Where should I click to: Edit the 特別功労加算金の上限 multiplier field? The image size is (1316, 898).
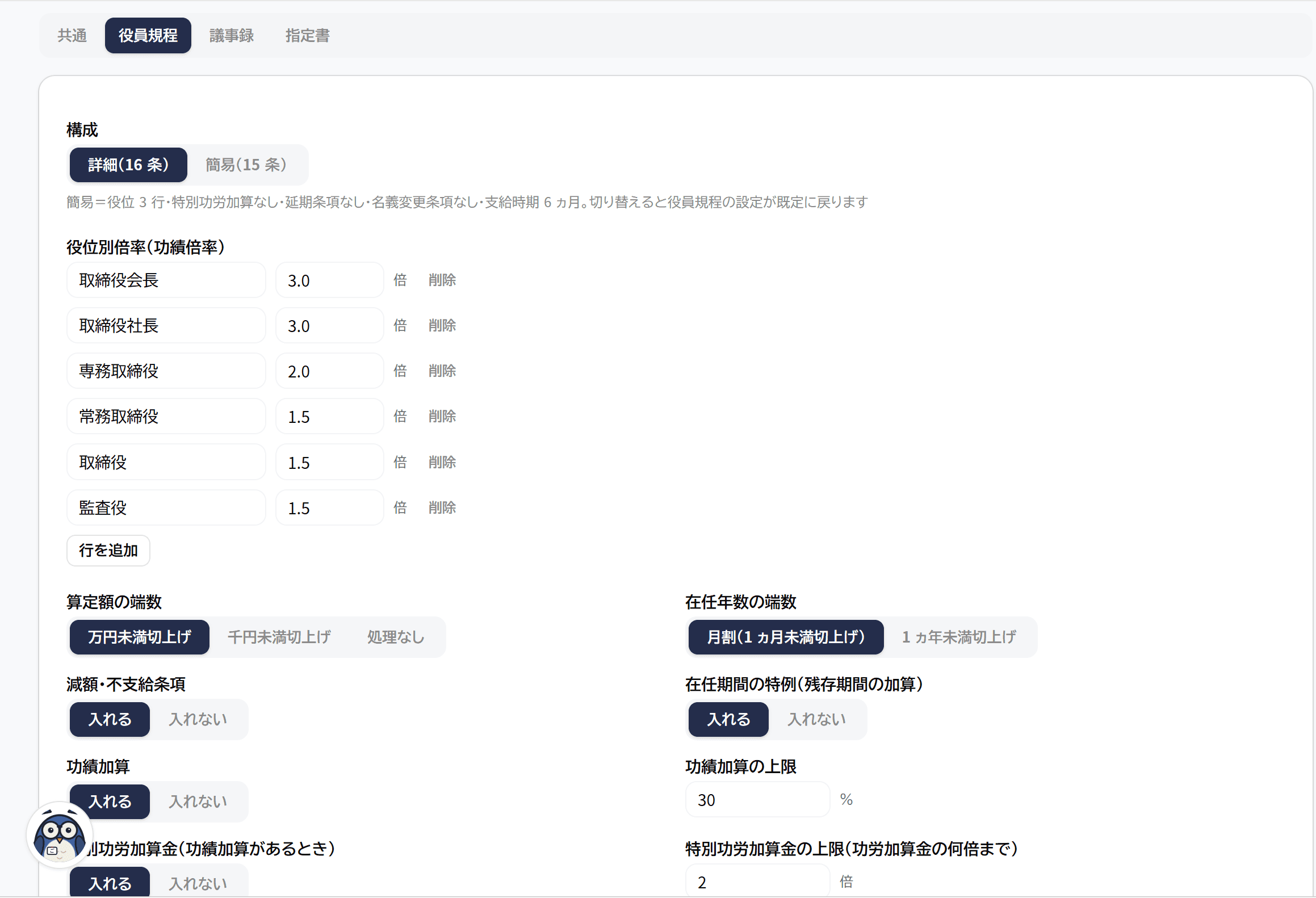pyautogui.click(x=758, y=881)
